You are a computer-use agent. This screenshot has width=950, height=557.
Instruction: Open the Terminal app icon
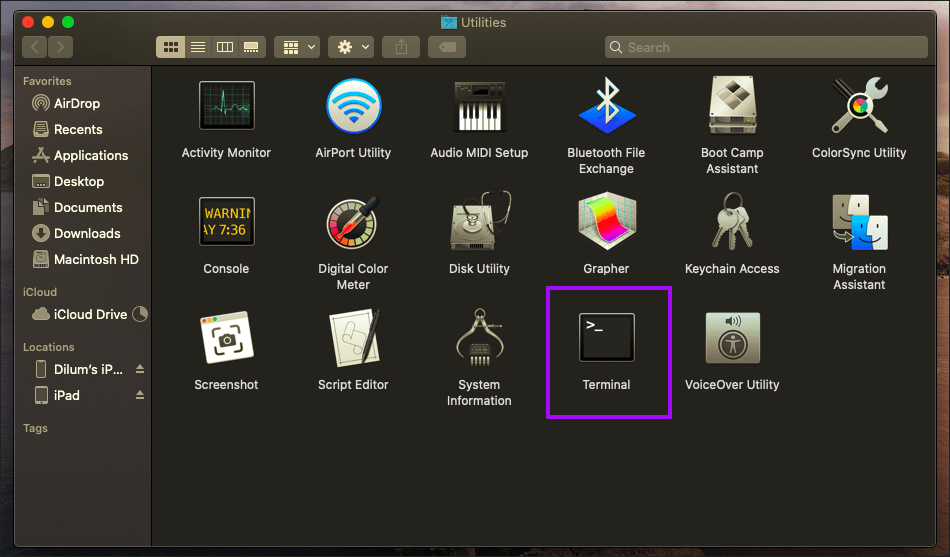pos(606,337)
